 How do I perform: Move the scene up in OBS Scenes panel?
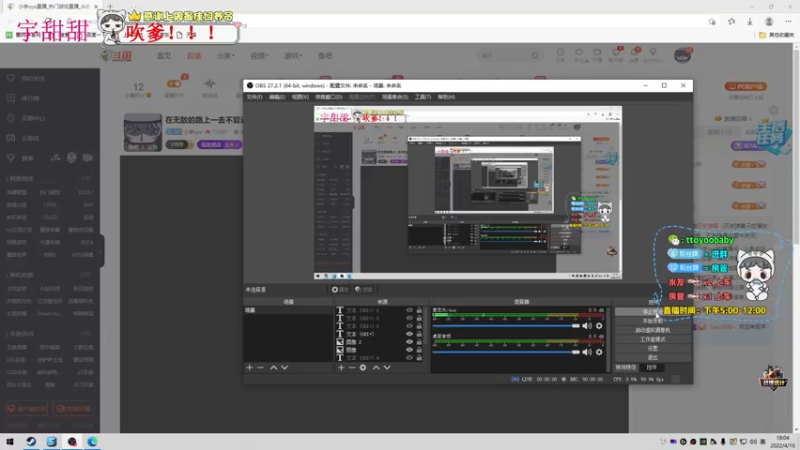pyautogui.click(x=273, y=367)
